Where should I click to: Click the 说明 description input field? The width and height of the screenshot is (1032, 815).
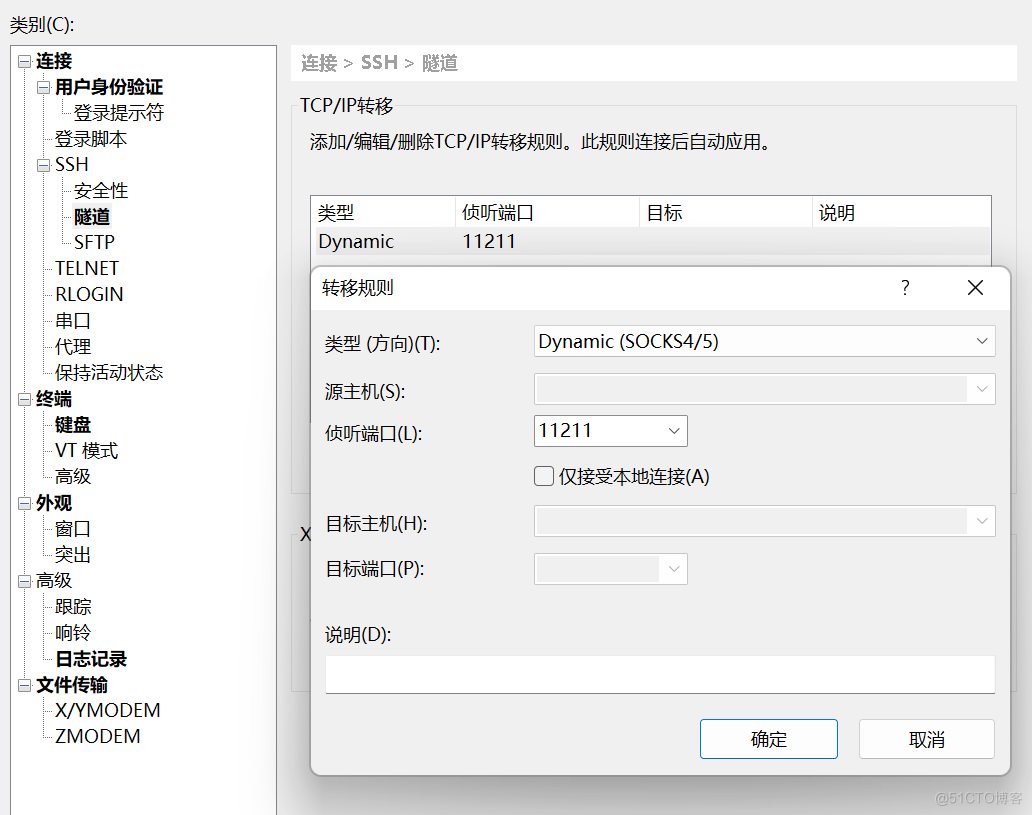tap(660, 675)
